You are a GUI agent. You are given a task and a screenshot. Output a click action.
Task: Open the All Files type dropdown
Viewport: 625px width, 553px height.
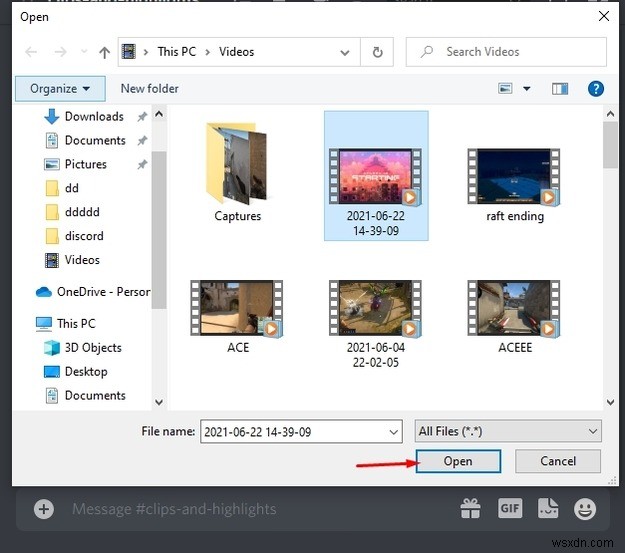[x=508, y=431]
